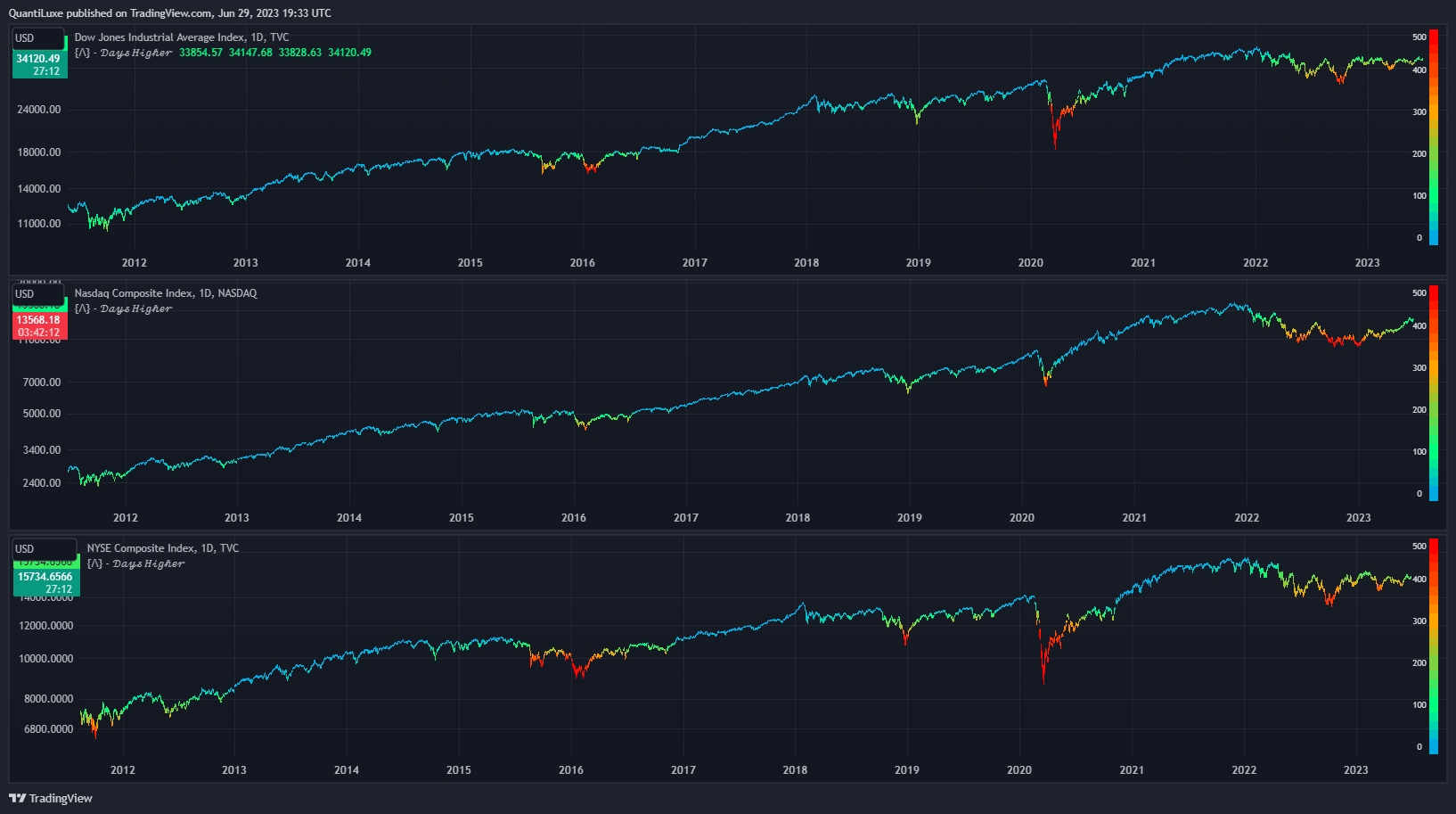
Task: Open the USD currency box on the NYSE chart
Action: 45,549
